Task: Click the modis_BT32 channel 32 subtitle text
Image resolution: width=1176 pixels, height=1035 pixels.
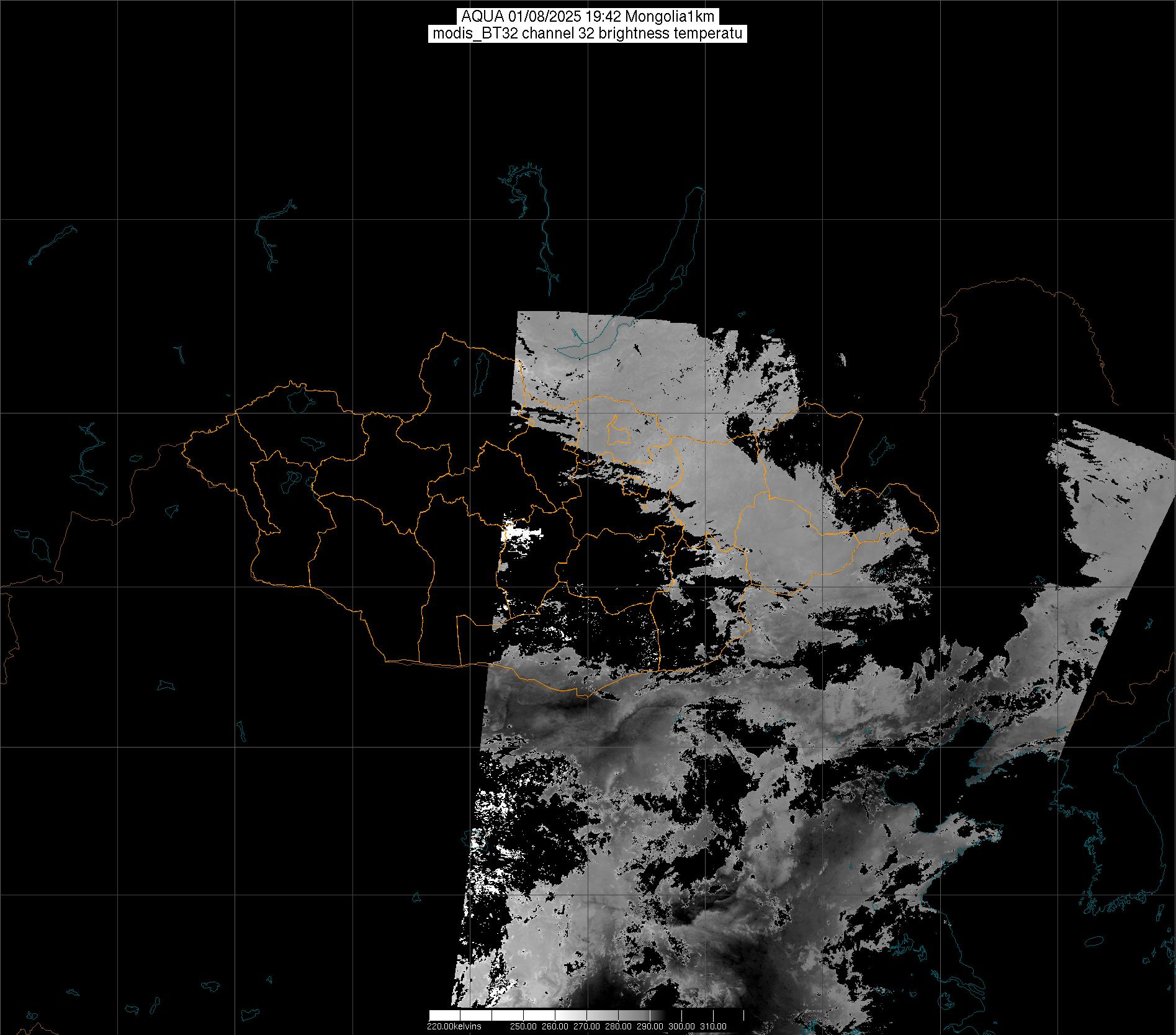Action: [x=587, y=34]
